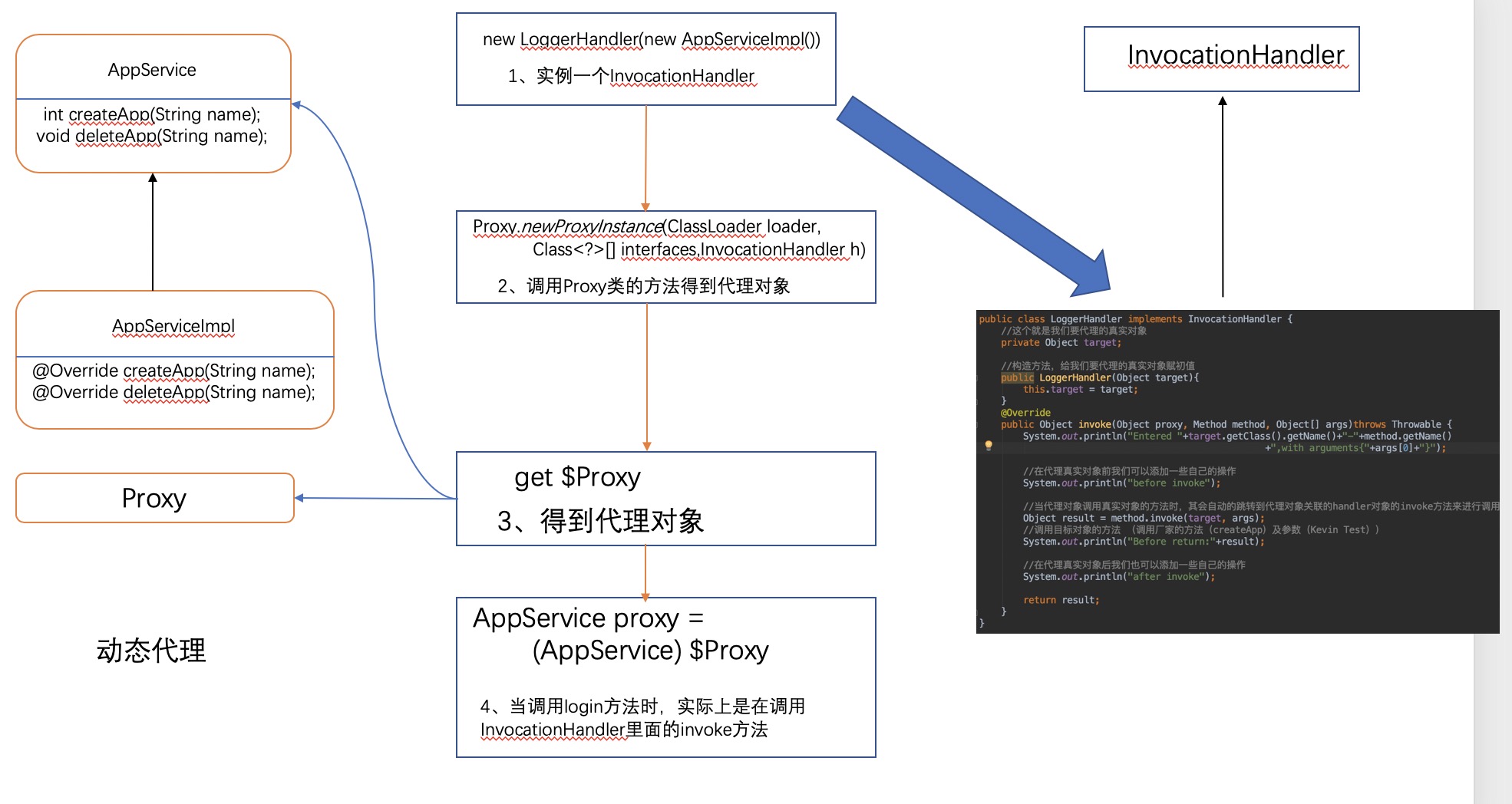The image size is (1512, 804).
Task: Click the 'private Object target;' code line
Action: click(1061, 343)
